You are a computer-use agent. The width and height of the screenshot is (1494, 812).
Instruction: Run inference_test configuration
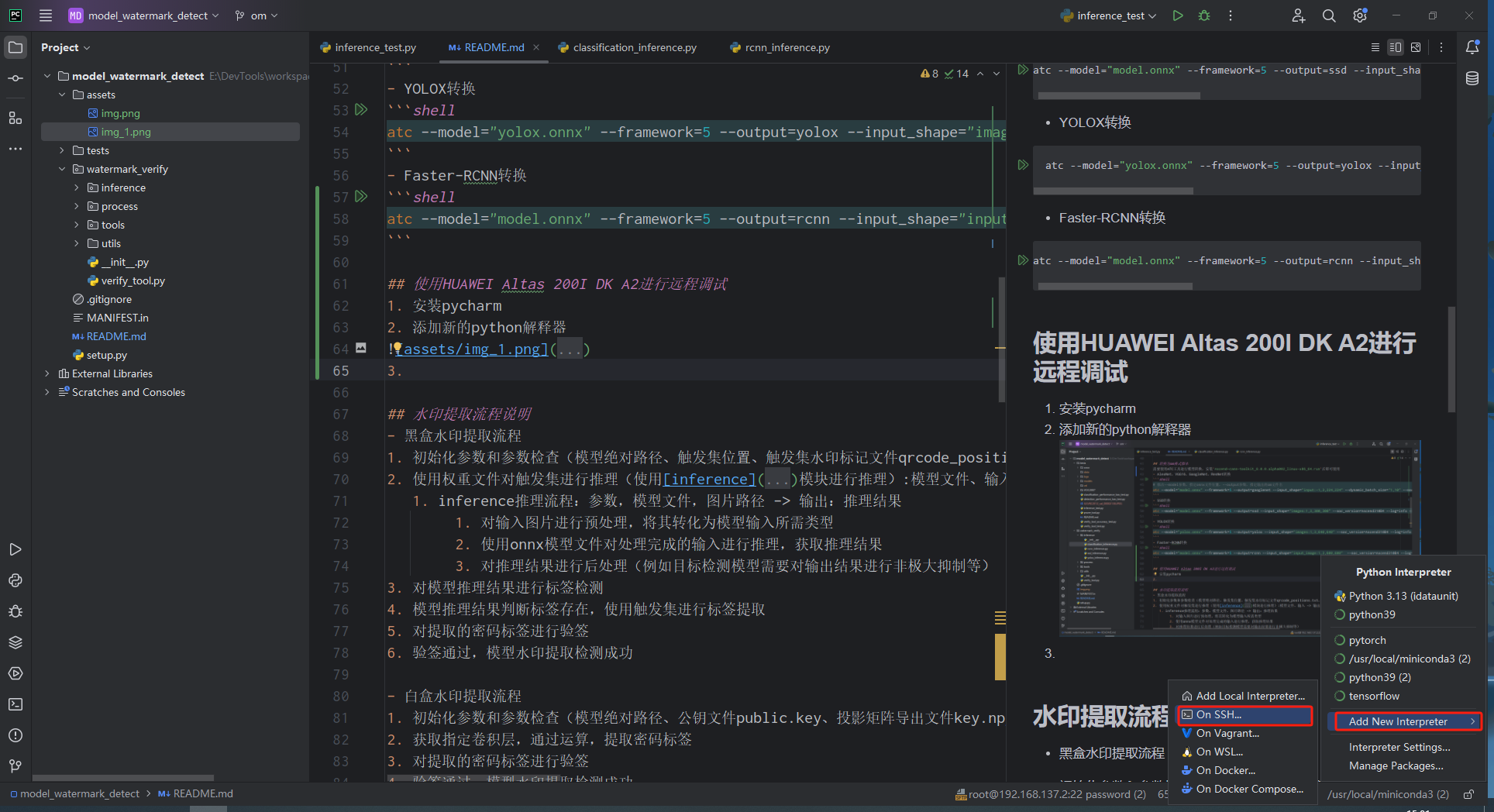click(1178, 15)
